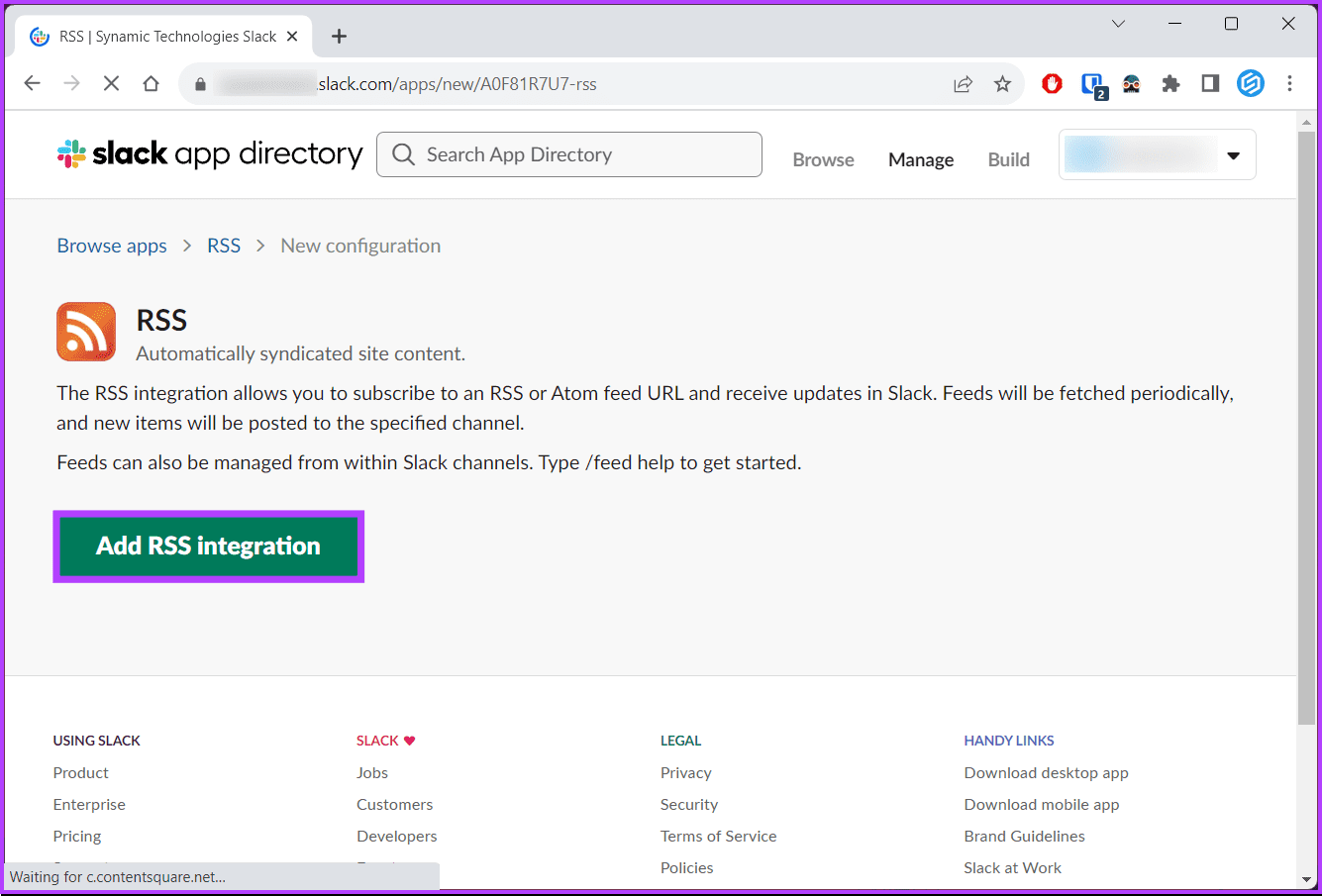Click the blue circular S extension icon
This screenshot has width=1322, height=896.
tap(1250, 84)
